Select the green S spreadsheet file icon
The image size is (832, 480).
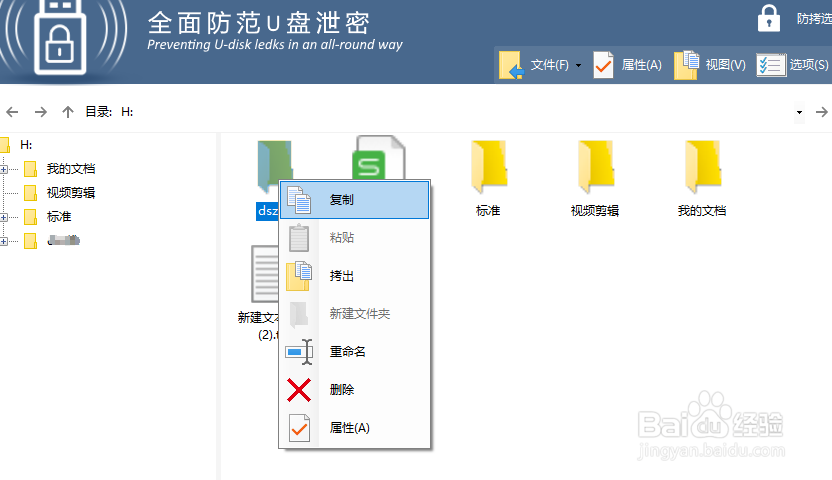(379, 158)
